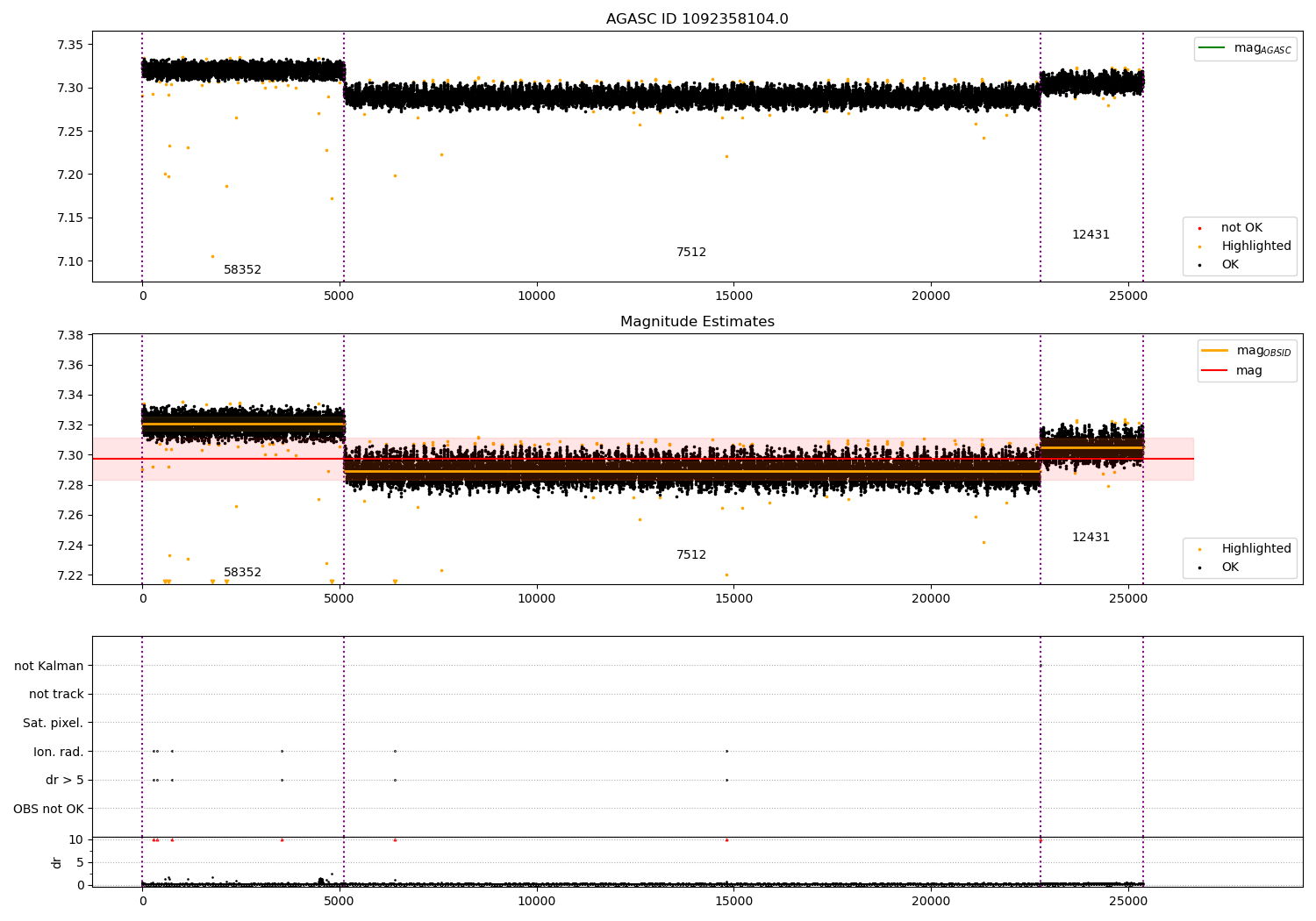Screen dimensions: 1316x921
Task: Click OBSID label 7512 in AGASC ID plot
Action: [691, 253]
